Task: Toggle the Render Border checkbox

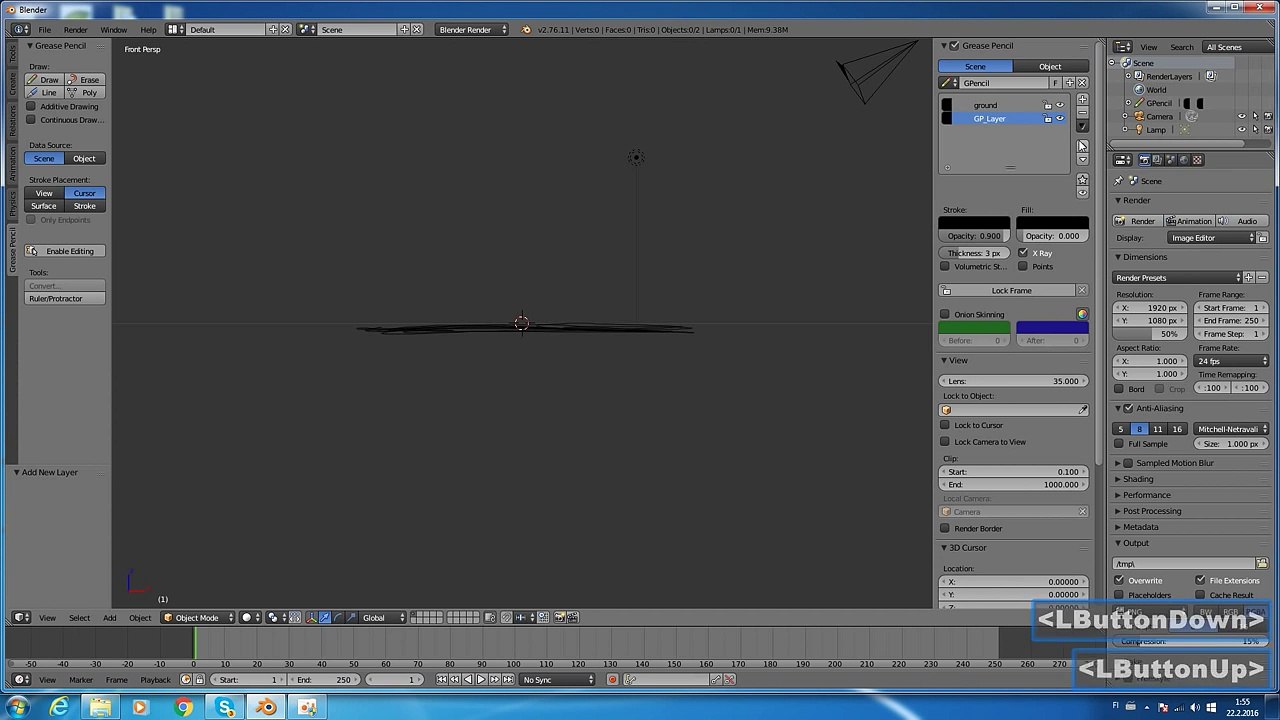Action: [945, 528]
